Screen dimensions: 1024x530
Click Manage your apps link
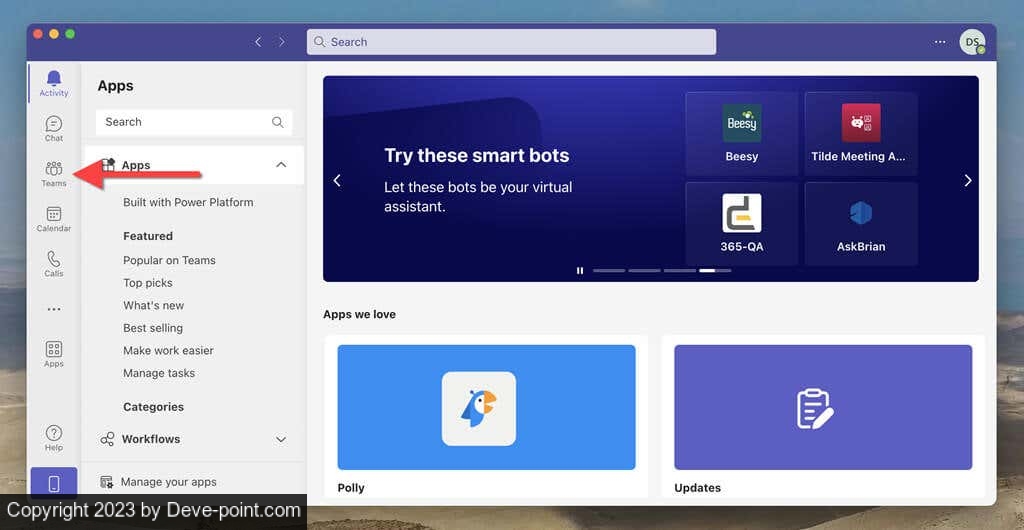coord(168,482)
